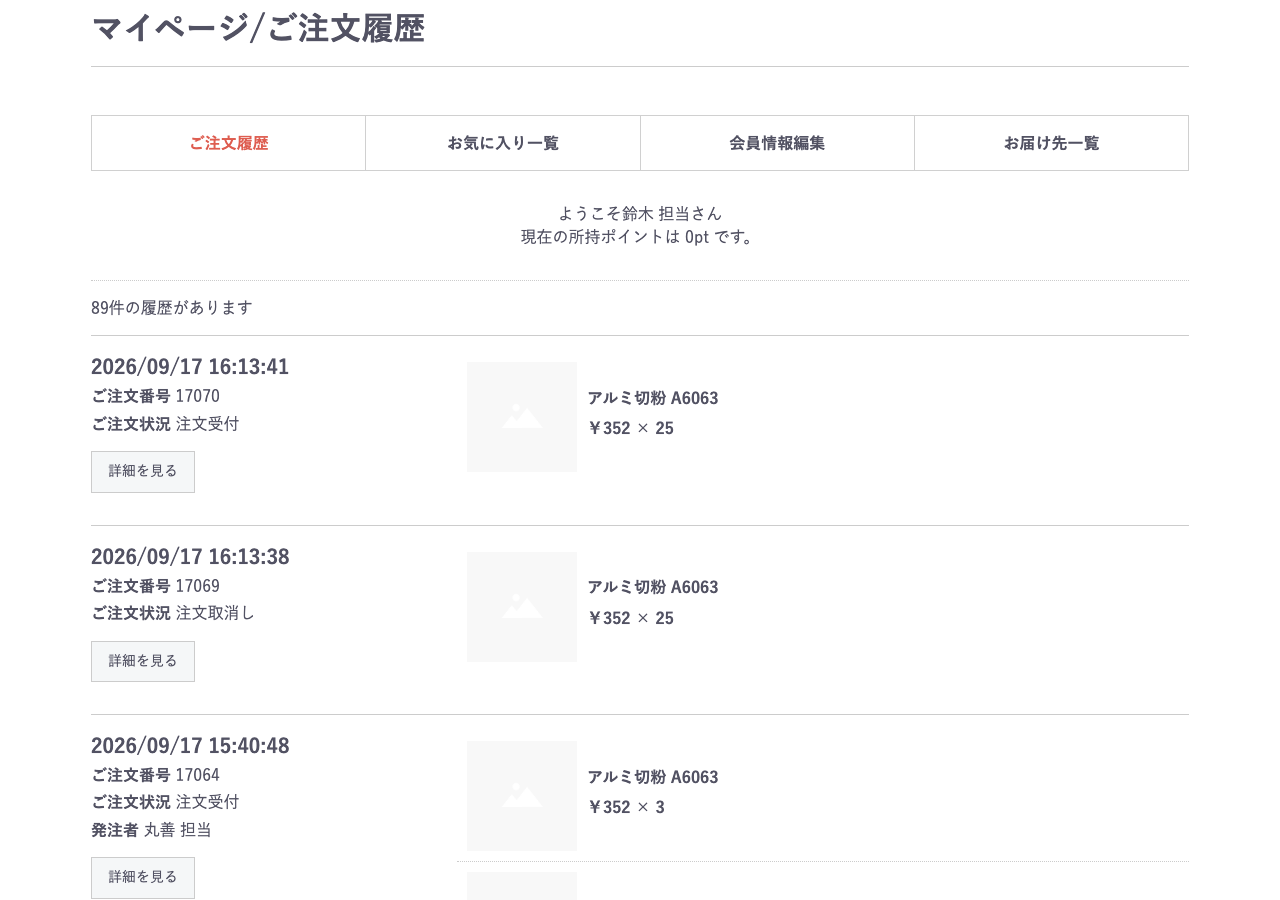Select ご注文番号 17069 line
Image resolution: width=1280 pixels, height=900 pixels.
coord(155,586)
